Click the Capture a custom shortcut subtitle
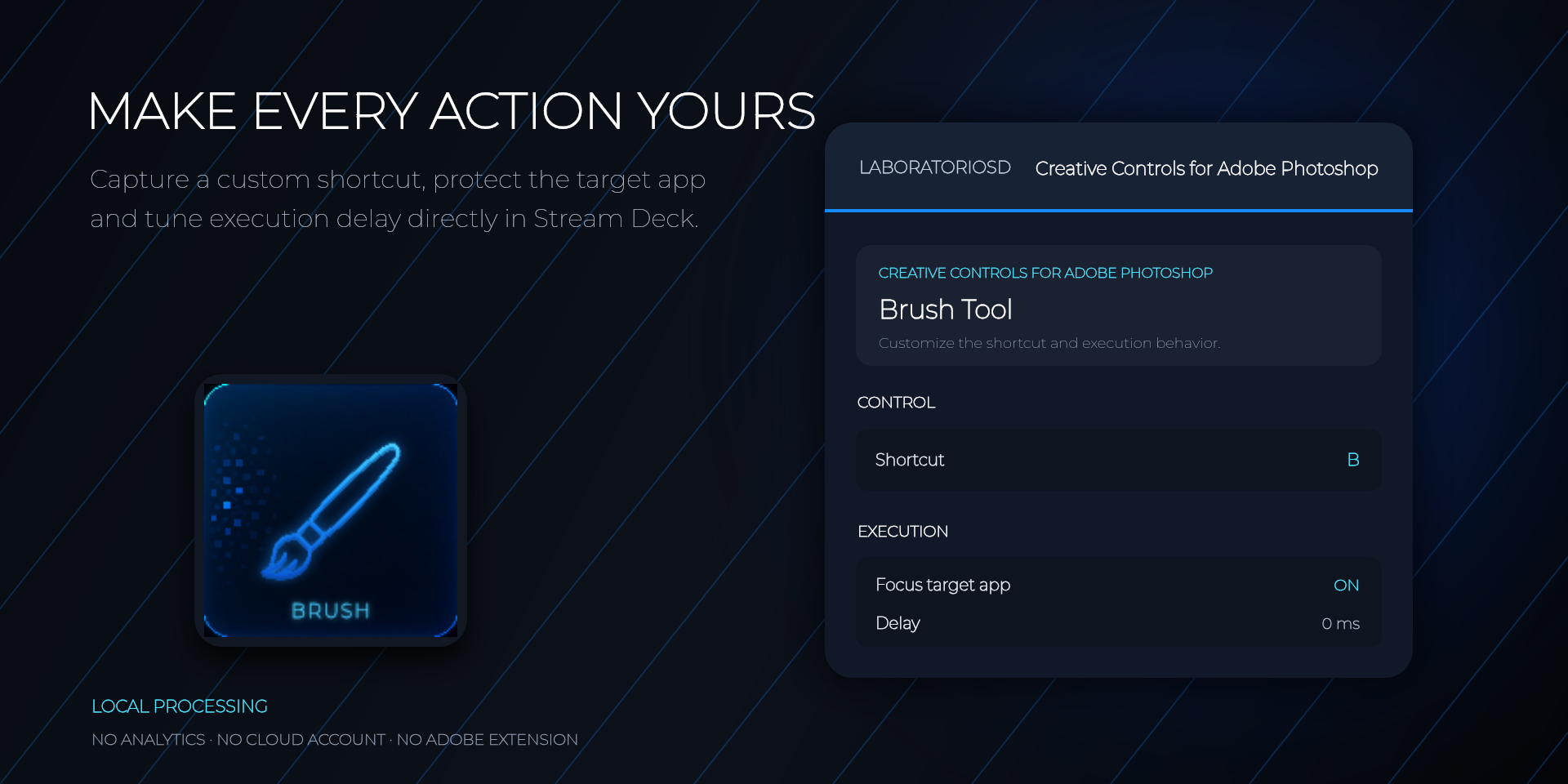Viewport: 1568px width, 784px height. 398,198
